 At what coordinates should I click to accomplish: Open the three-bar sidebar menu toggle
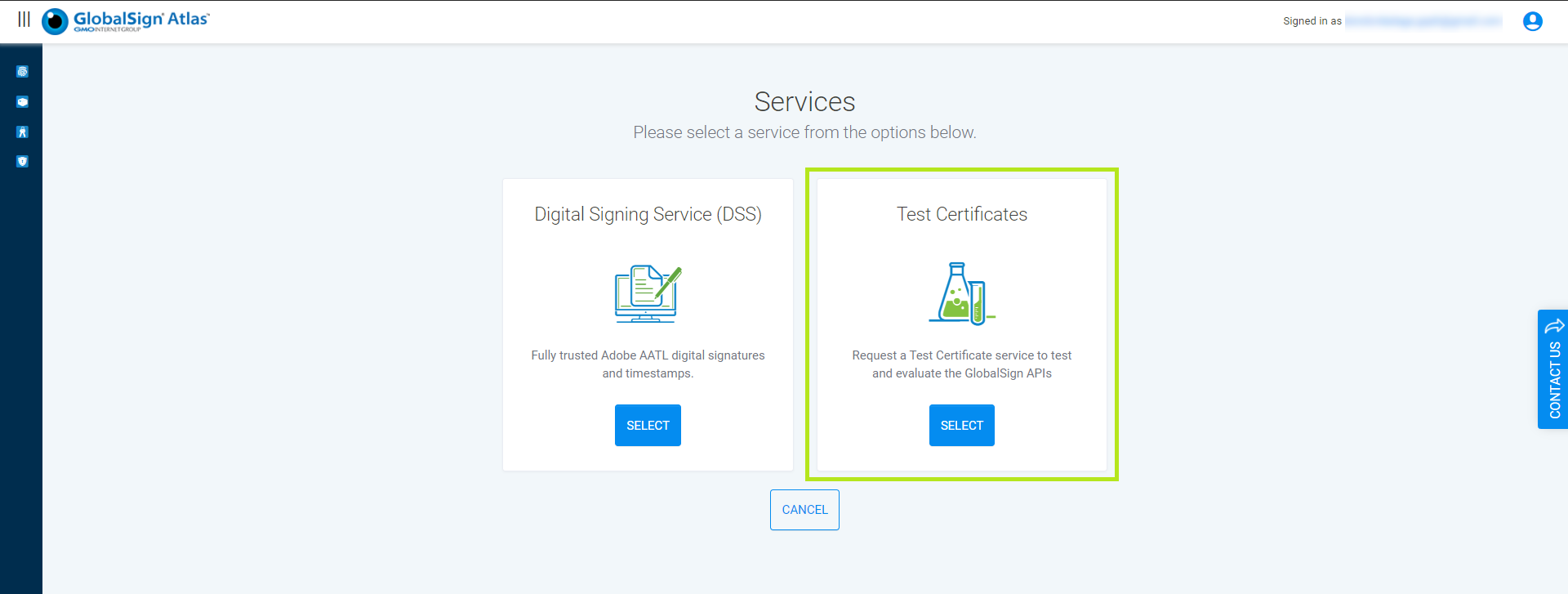point(24,20)
